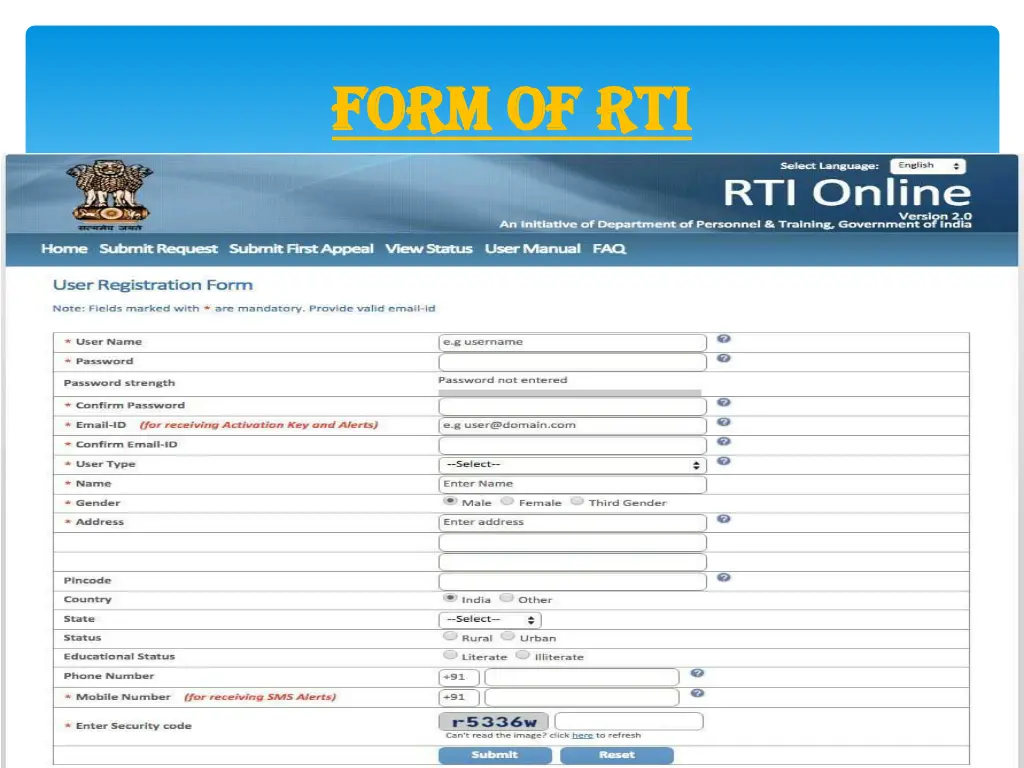Click the 'here' link to refresh captcha
The width and height of the screenshot is (1024, 768).
tap(582, 736)
